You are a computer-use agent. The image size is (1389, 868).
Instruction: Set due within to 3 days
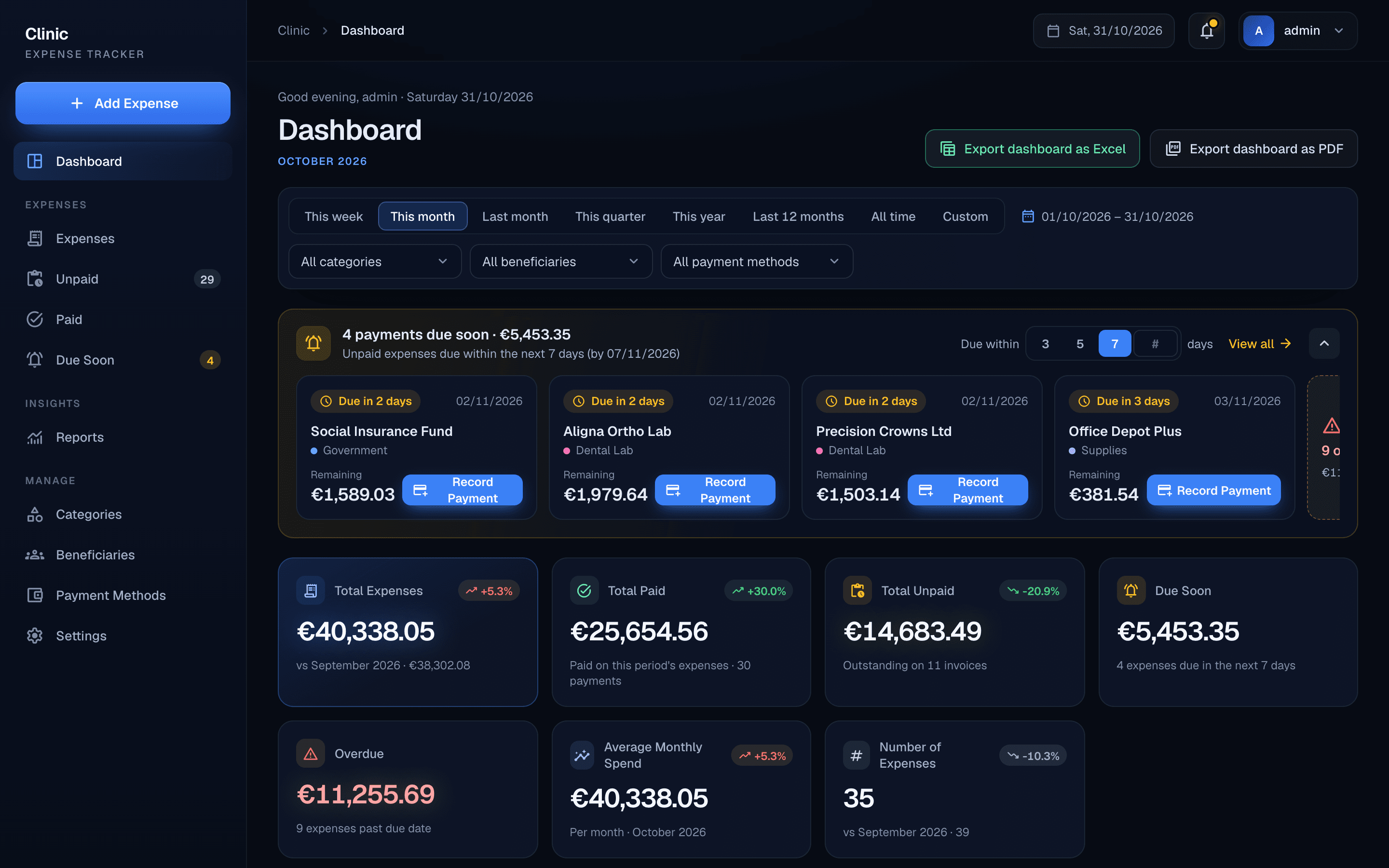pos(1045,344)
